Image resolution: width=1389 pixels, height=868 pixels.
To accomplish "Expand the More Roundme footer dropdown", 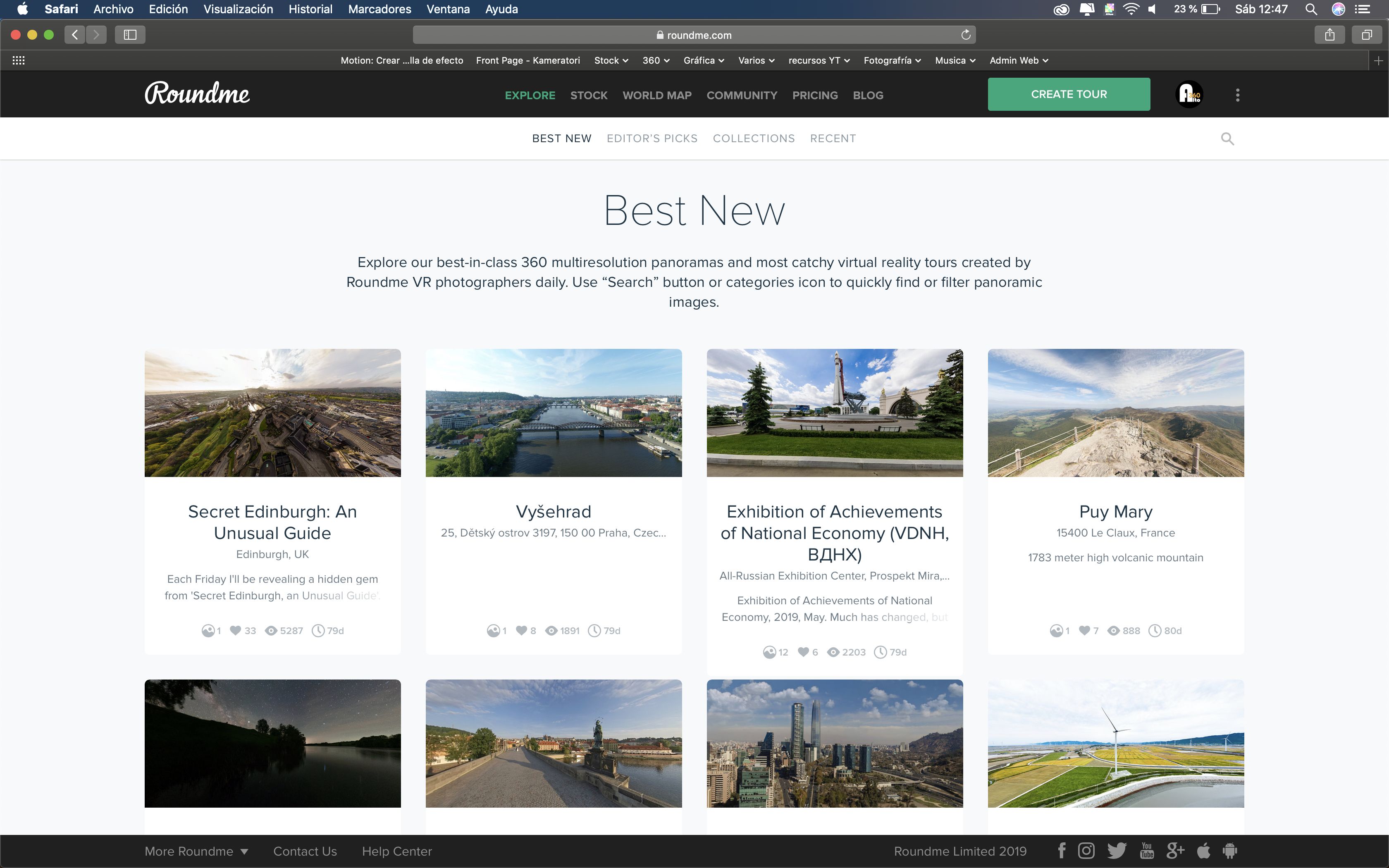I will (196, 851).
